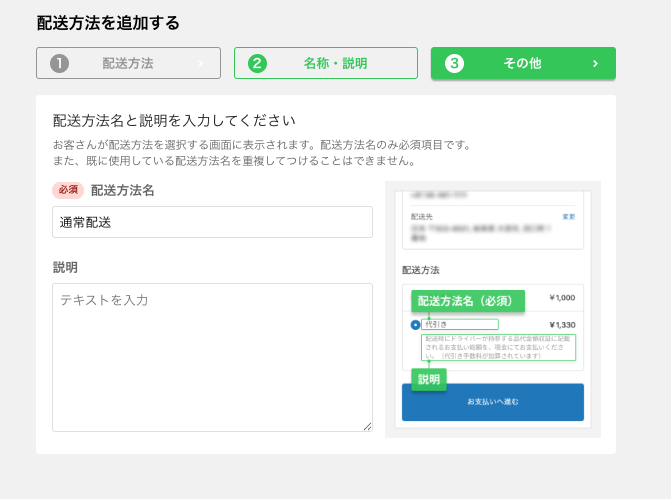Click the chevron arrow on 配送方法 step
The height and width of the screenshot is (499, 671).
(201, 63)
